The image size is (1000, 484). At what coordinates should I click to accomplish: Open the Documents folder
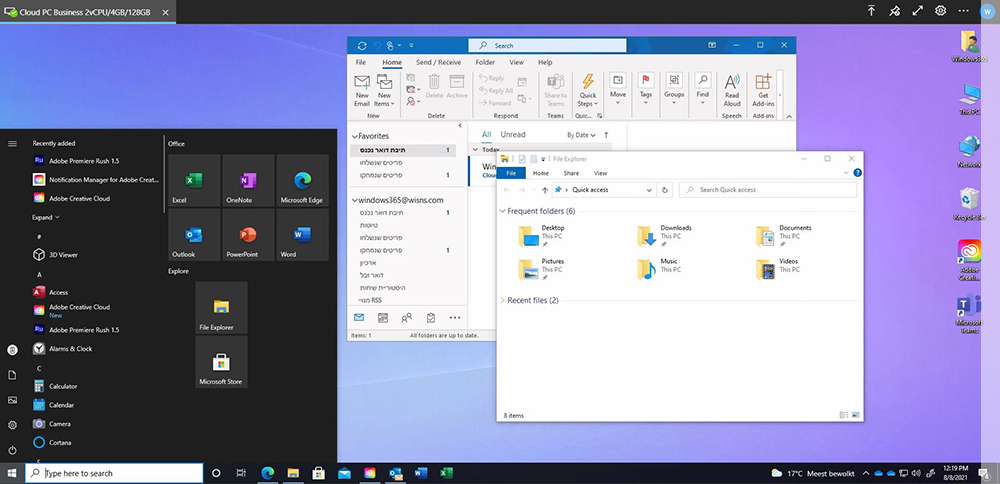click(x=783, y=236)
